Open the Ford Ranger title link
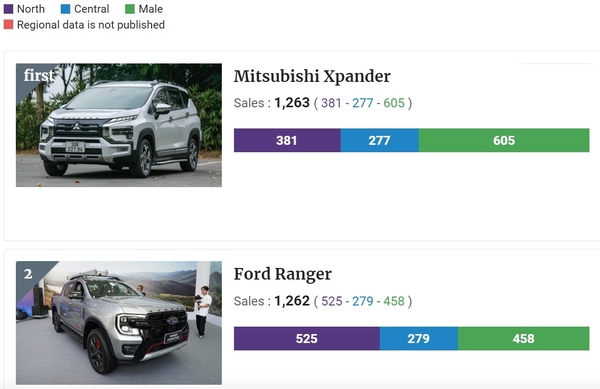600x389 pixels. (282, 274)
